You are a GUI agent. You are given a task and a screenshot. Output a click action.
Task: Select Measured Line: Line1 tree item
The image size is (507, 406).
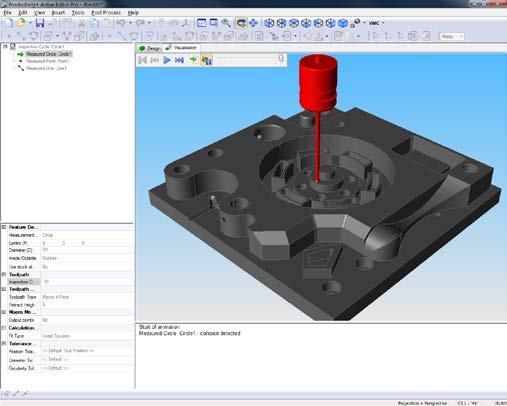coord(46,68)
